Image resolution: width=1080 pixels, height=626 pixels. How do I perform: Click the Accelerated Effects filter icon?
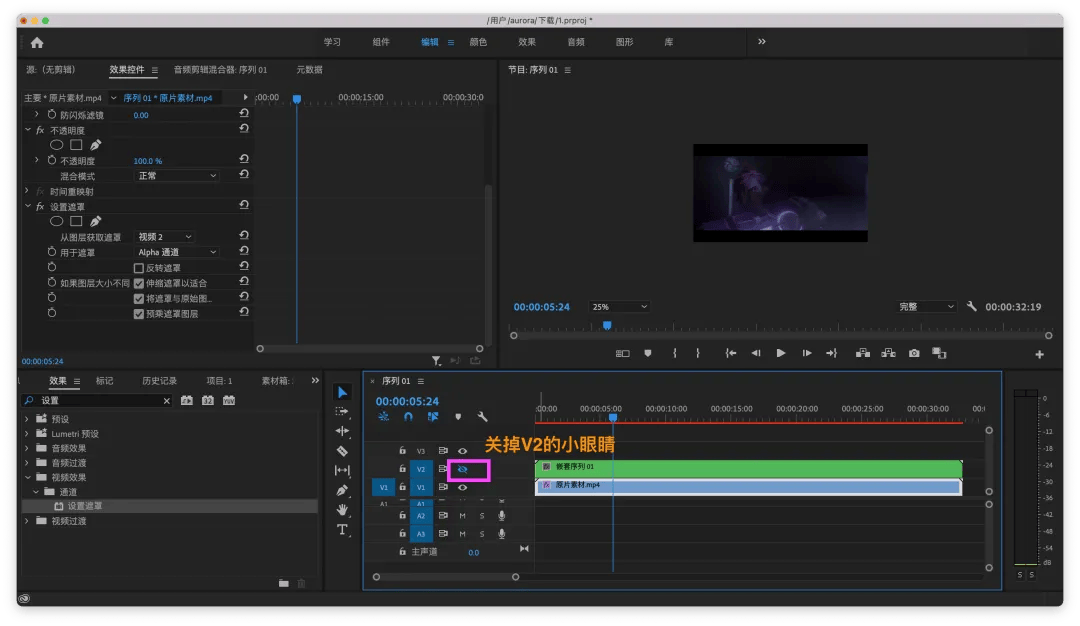[187, 400]
